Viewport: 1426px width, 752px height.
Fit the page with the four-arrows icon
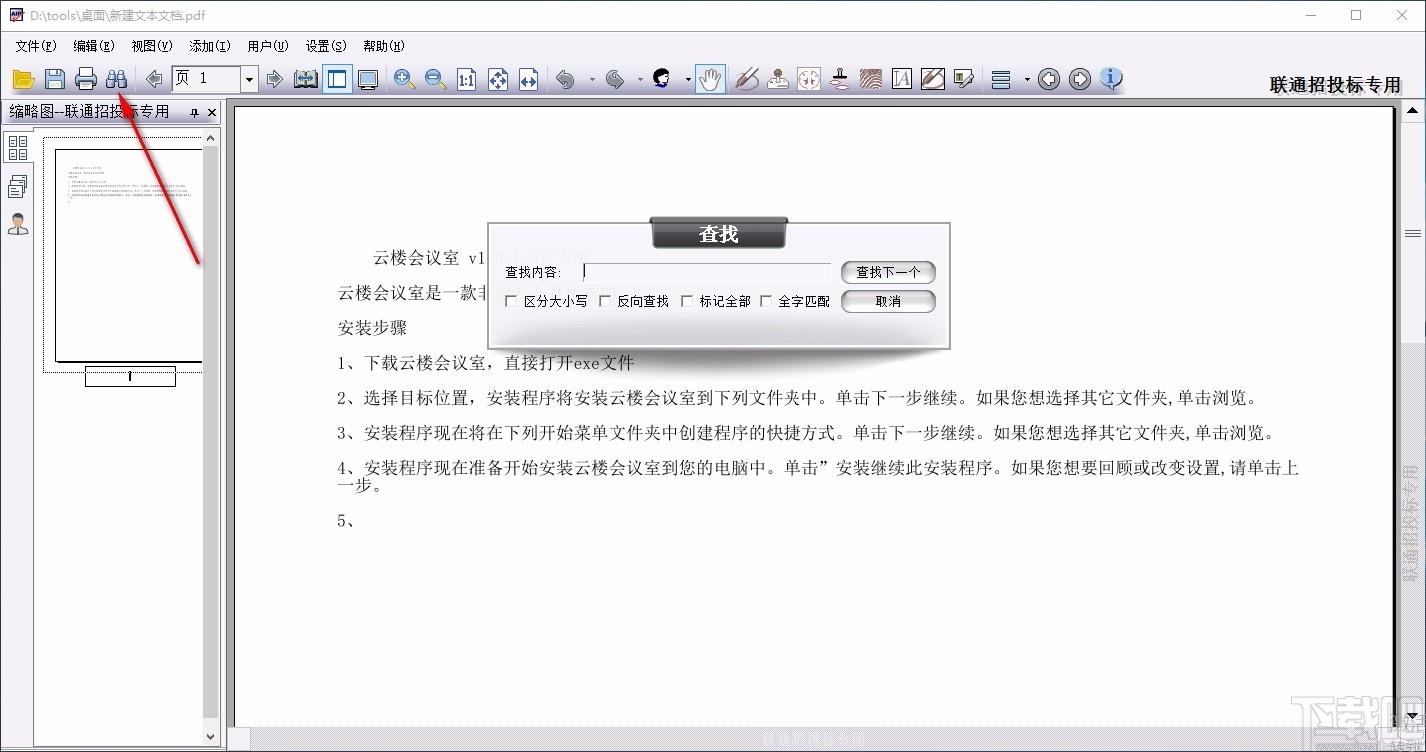coord(498,79)
